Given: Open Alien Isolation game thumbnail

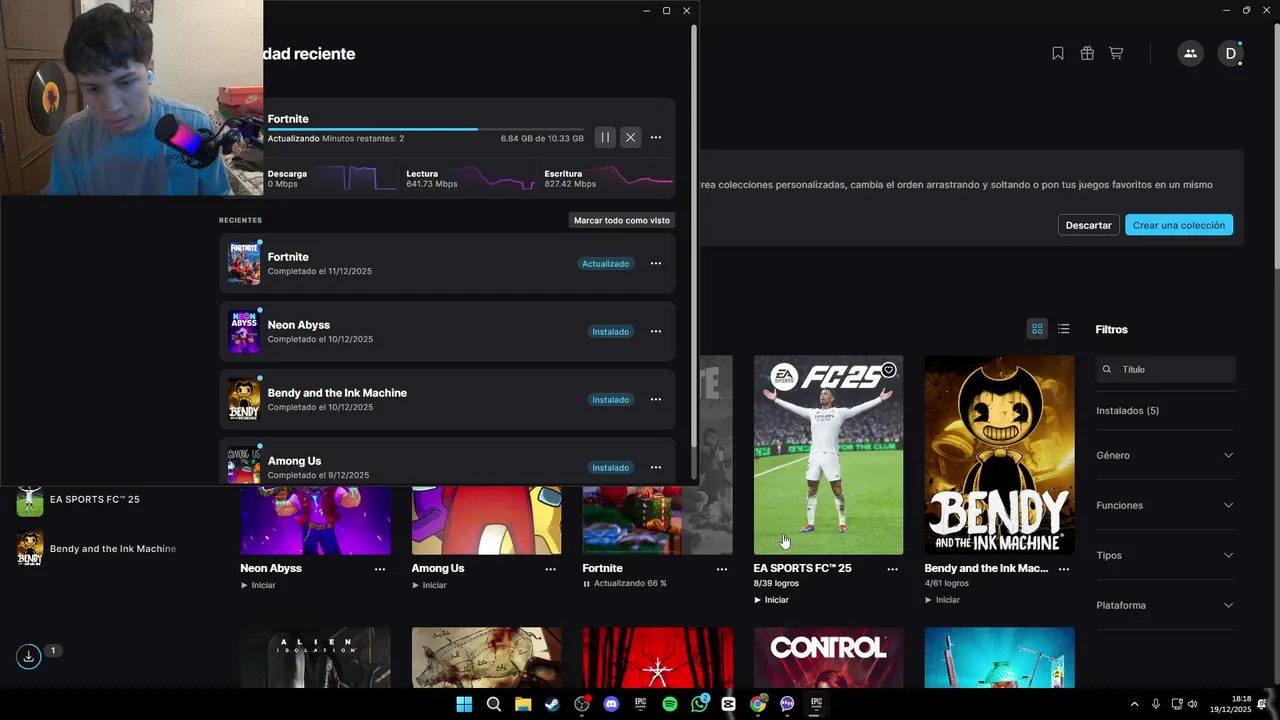Looking at the screenshot, I should tap(315, 657).
